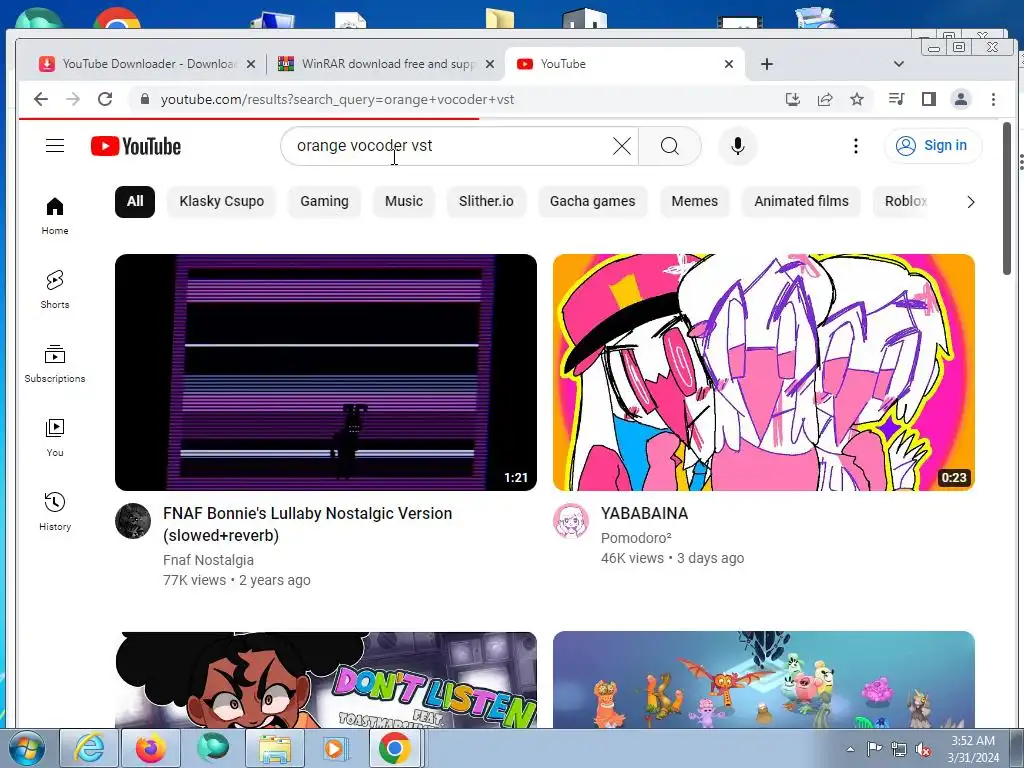Open YouTube settings three-dot menu
Viewport: 1024px width, 768px height.
coord(856,146)
